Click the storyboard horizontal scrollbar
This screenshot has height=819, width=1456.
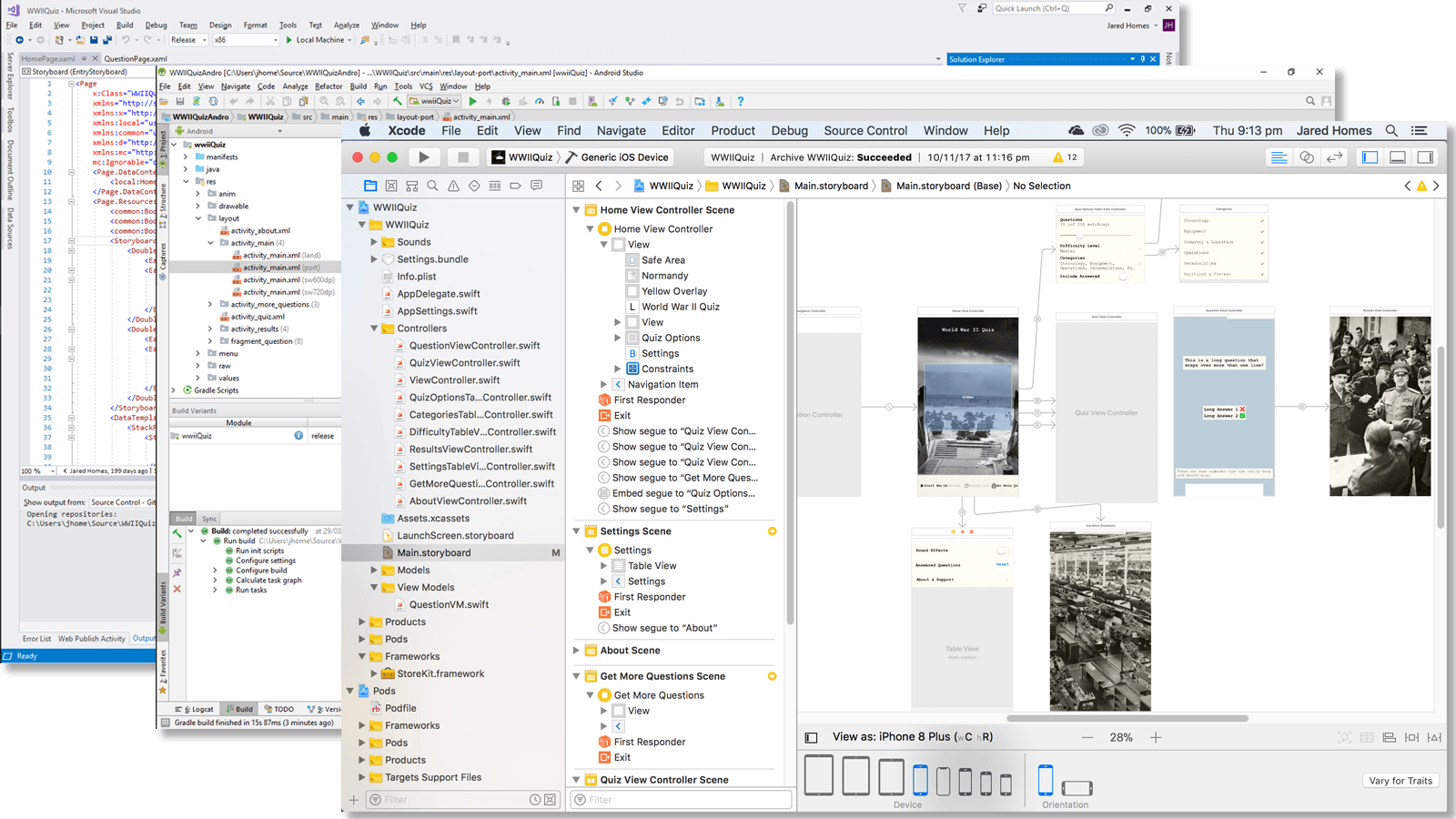click(1127, 718)
